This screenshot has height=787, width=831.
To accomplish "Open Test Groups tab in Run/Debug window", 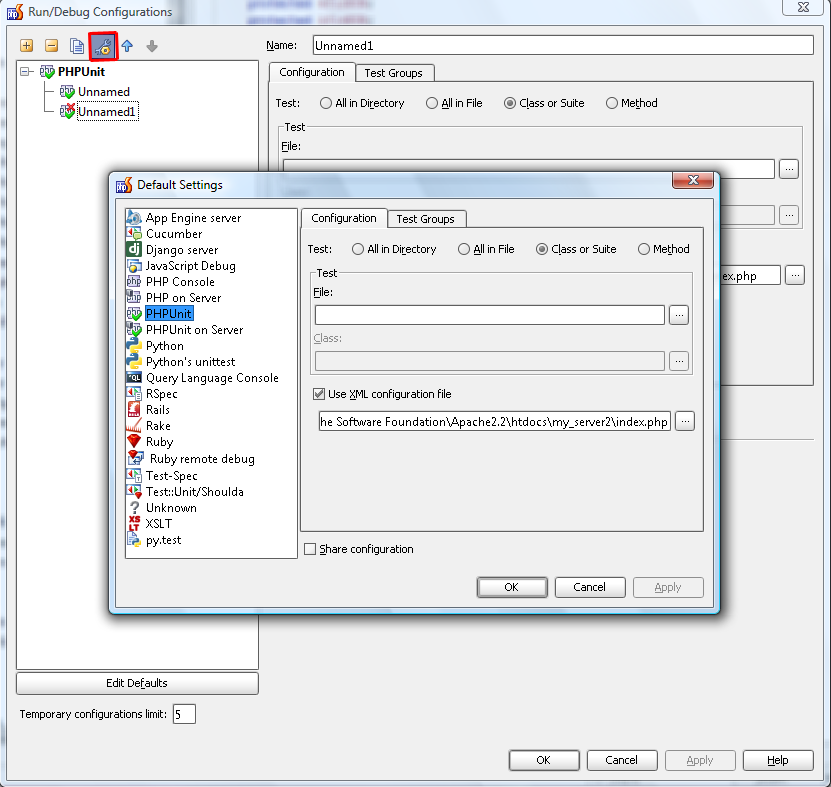I will [x=393, y=73].
